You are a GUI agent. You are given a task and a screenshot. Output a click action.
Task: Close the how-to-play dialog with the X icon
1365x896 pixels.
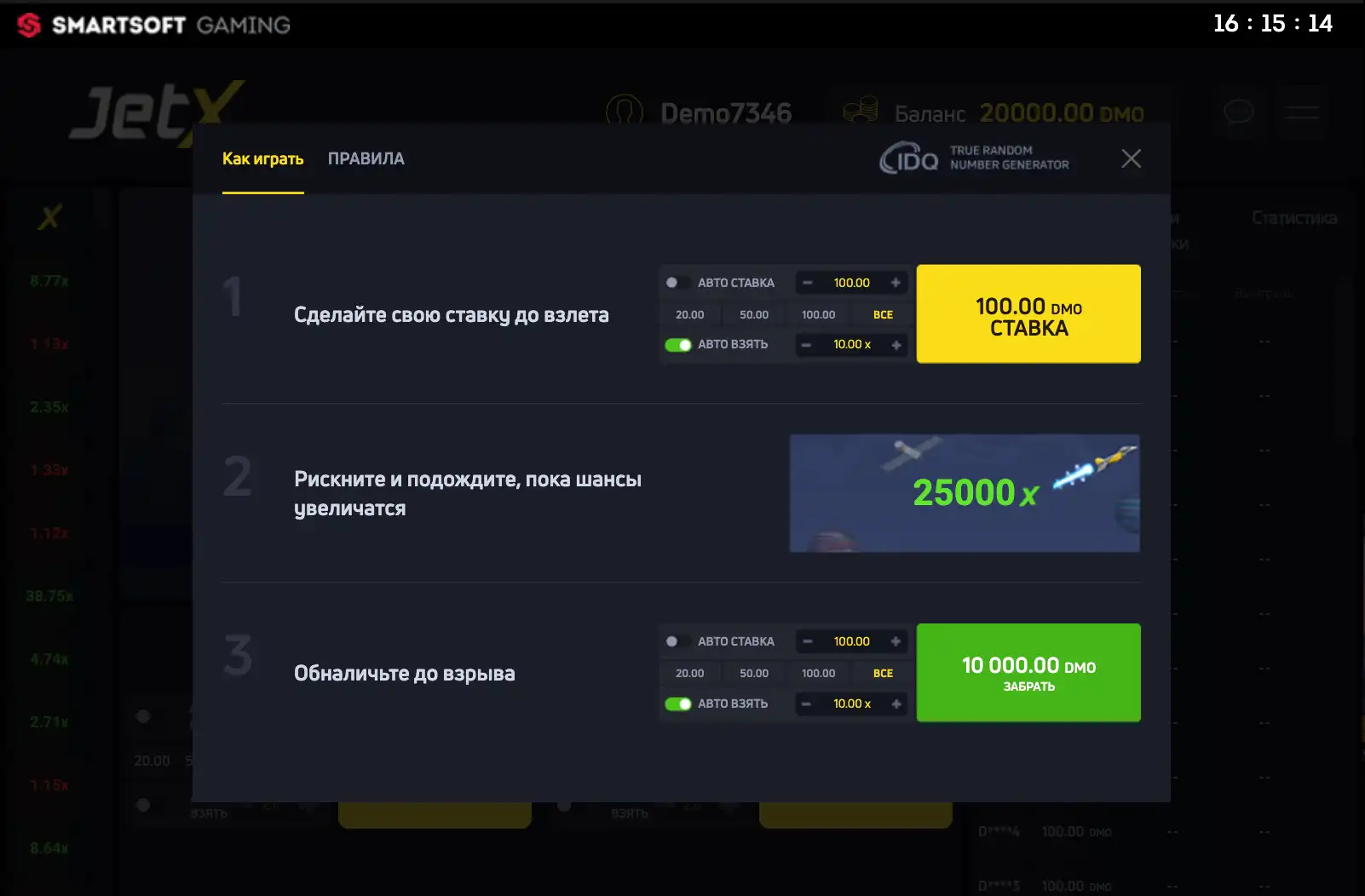coord(1131,158)
